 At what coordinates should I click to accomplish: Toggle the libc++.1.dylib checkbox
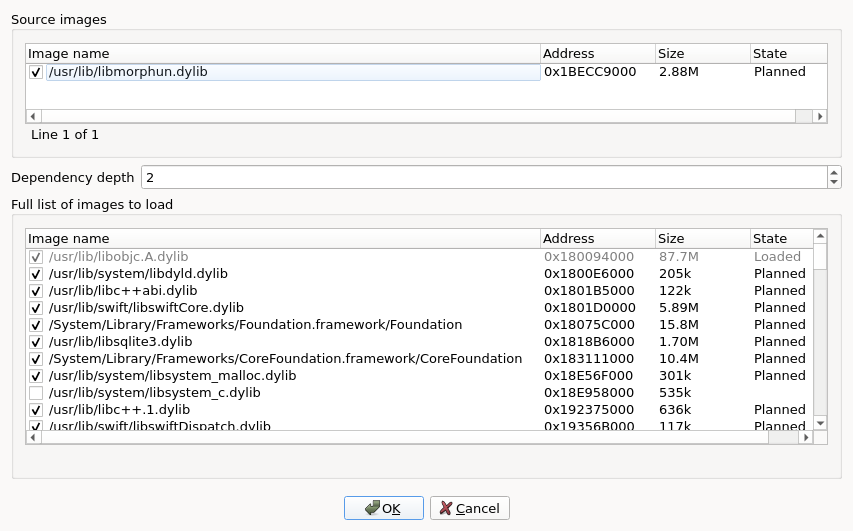point(36,410)
